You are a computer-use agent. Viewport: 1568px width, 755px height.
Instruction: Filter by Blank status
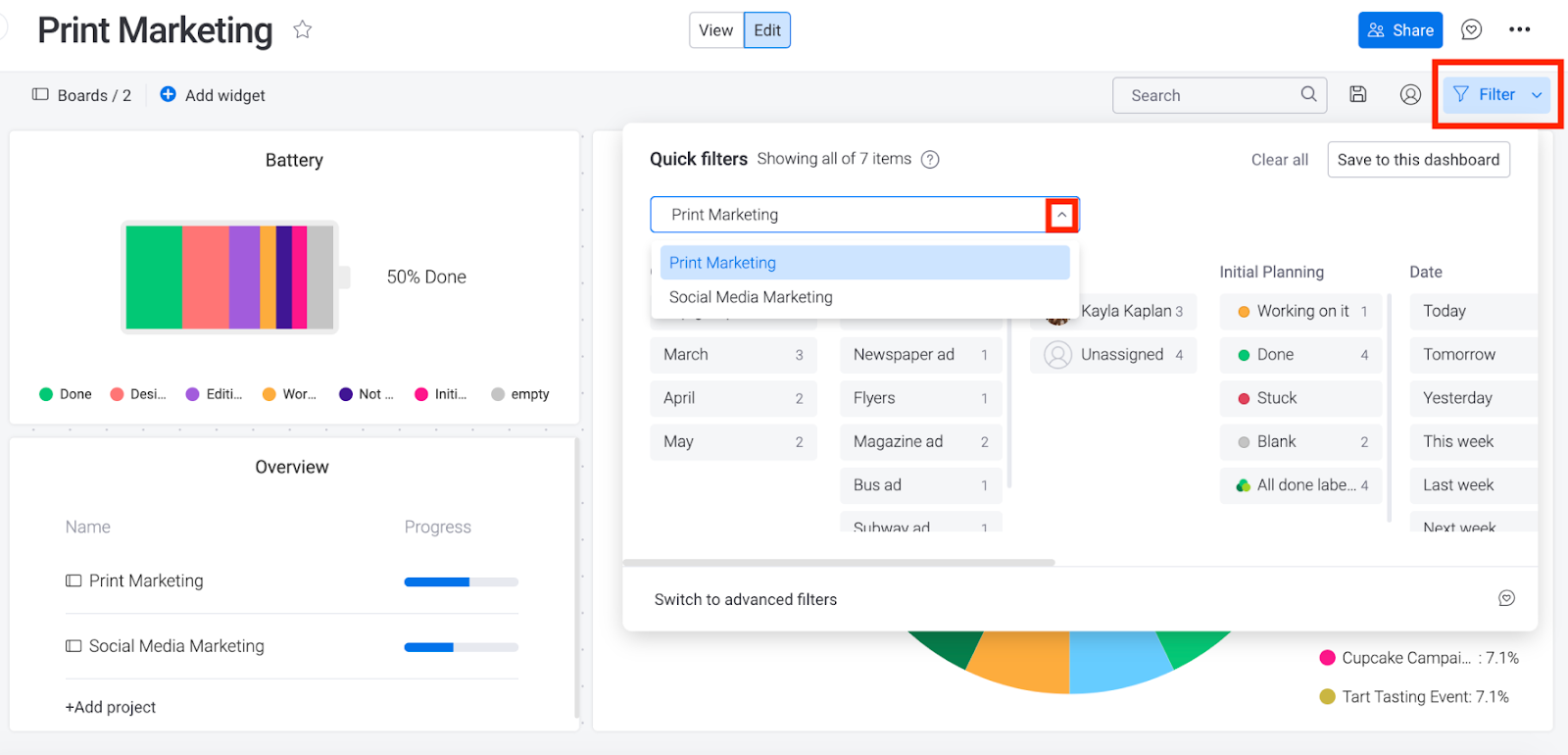click(1300, 442)
